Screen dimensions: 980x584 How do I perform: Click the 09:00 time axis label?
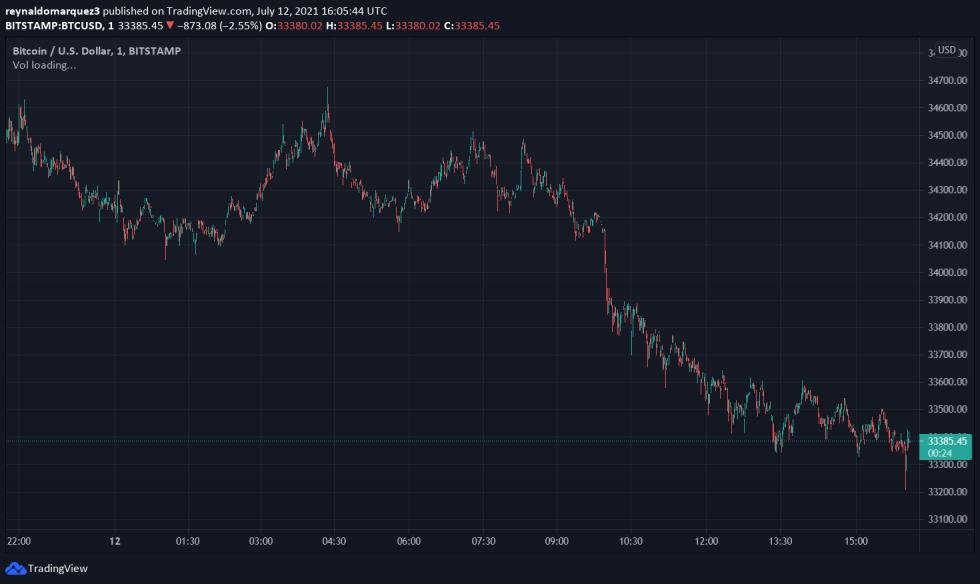pyautogui.click(x=557, y=541)
